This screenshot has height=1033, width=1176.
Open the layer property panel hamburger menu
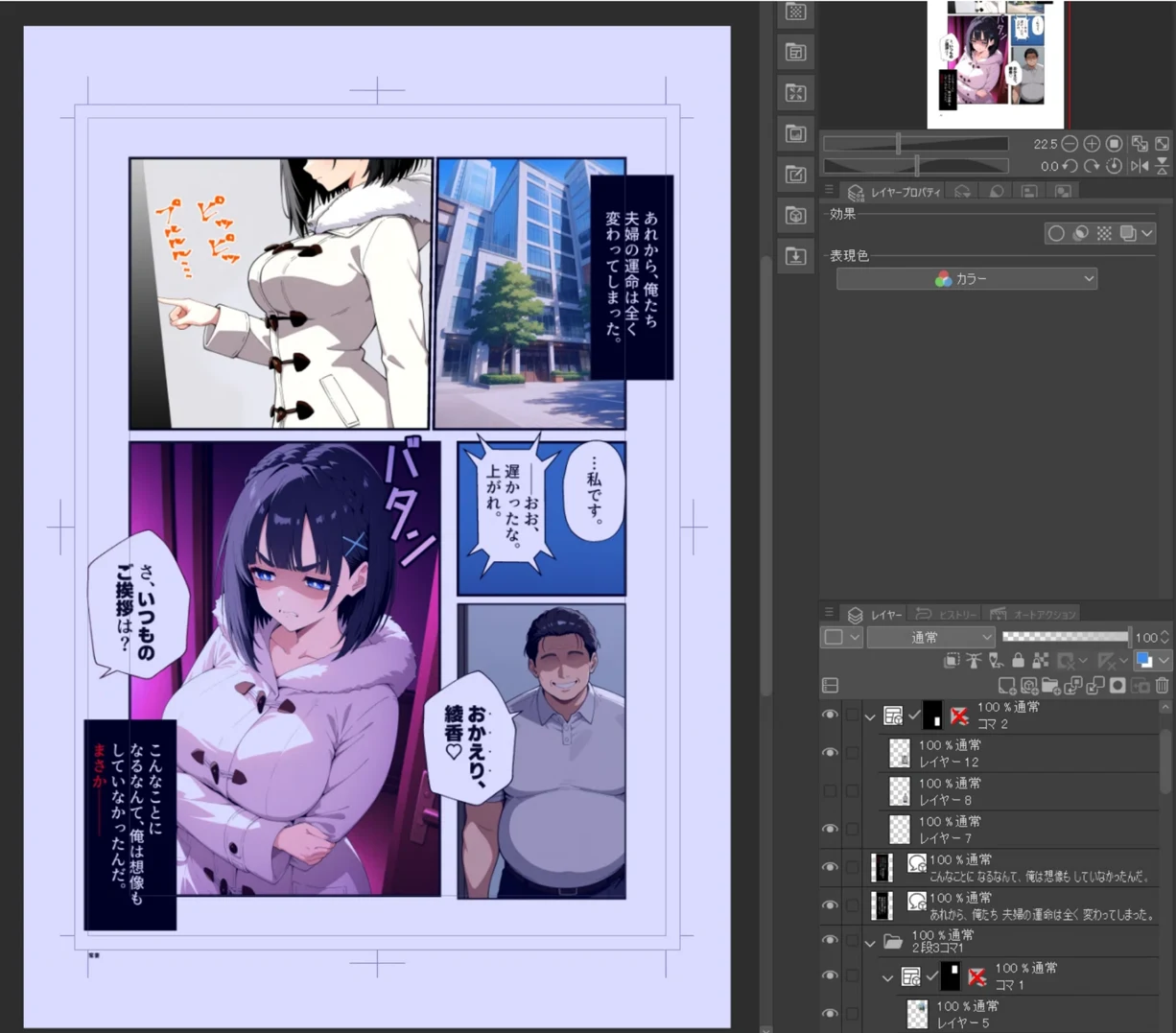pyautogui.click(x=830, y=190)
